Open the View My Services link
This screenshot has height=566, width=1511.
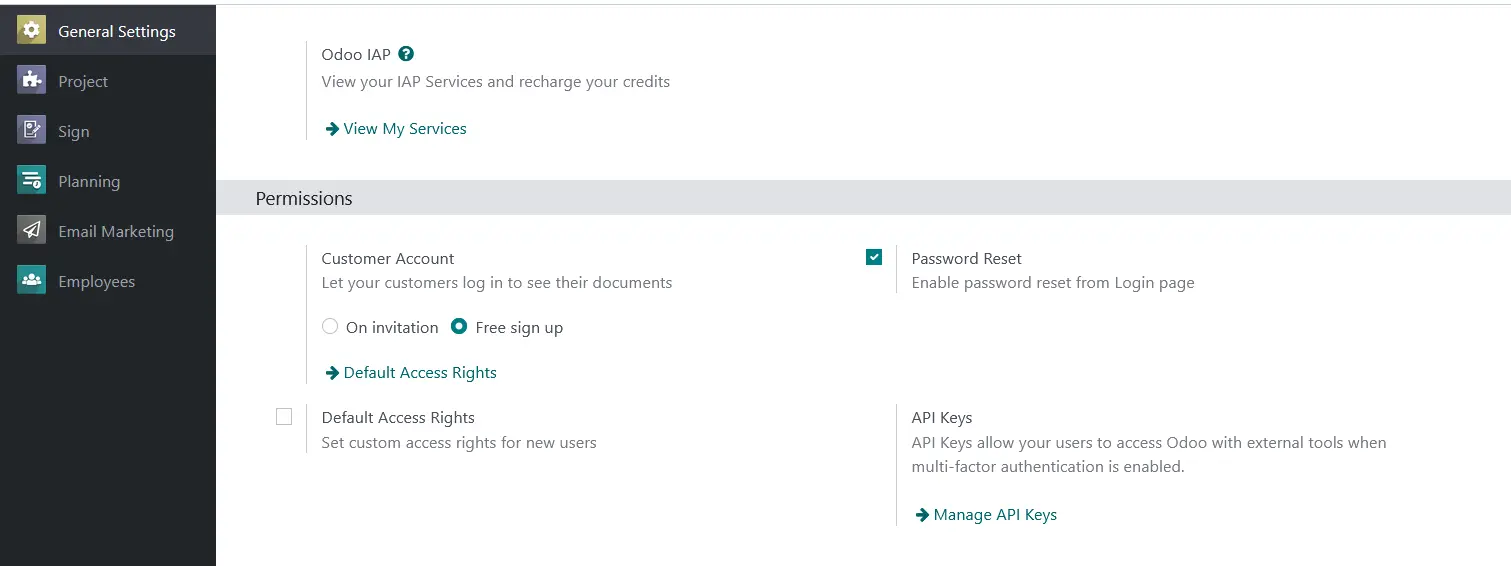(x=405, y=129)
